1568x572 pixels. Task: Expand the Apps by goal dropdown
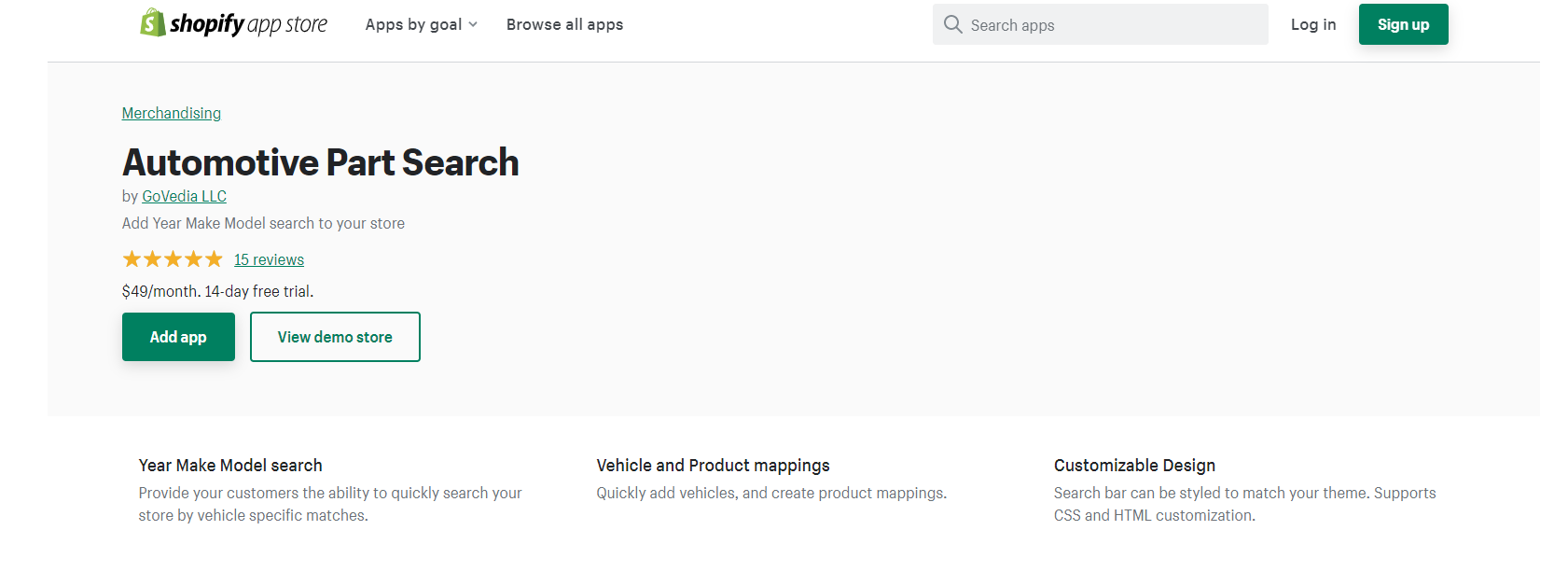pyautogui.click(x=421, y=24)
